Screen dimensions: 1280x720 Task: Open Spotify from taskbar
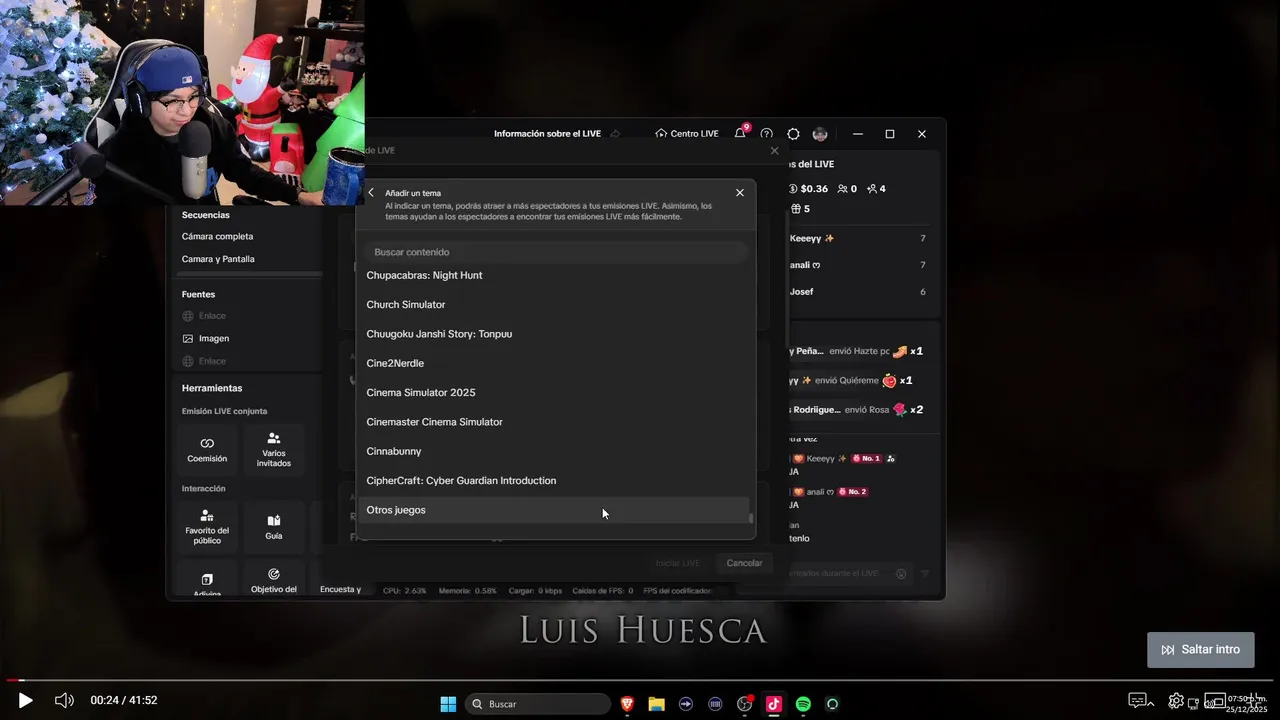coord(803,704)
